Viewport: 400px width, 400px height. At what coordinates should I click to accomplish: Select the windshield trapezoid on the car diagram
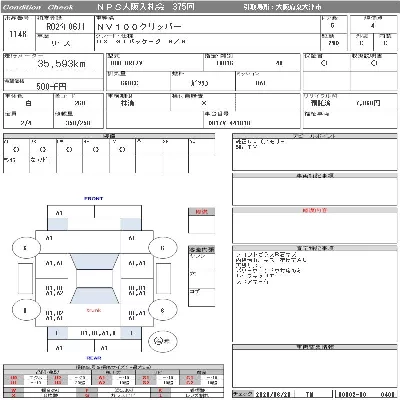click(x=95, y=262)
